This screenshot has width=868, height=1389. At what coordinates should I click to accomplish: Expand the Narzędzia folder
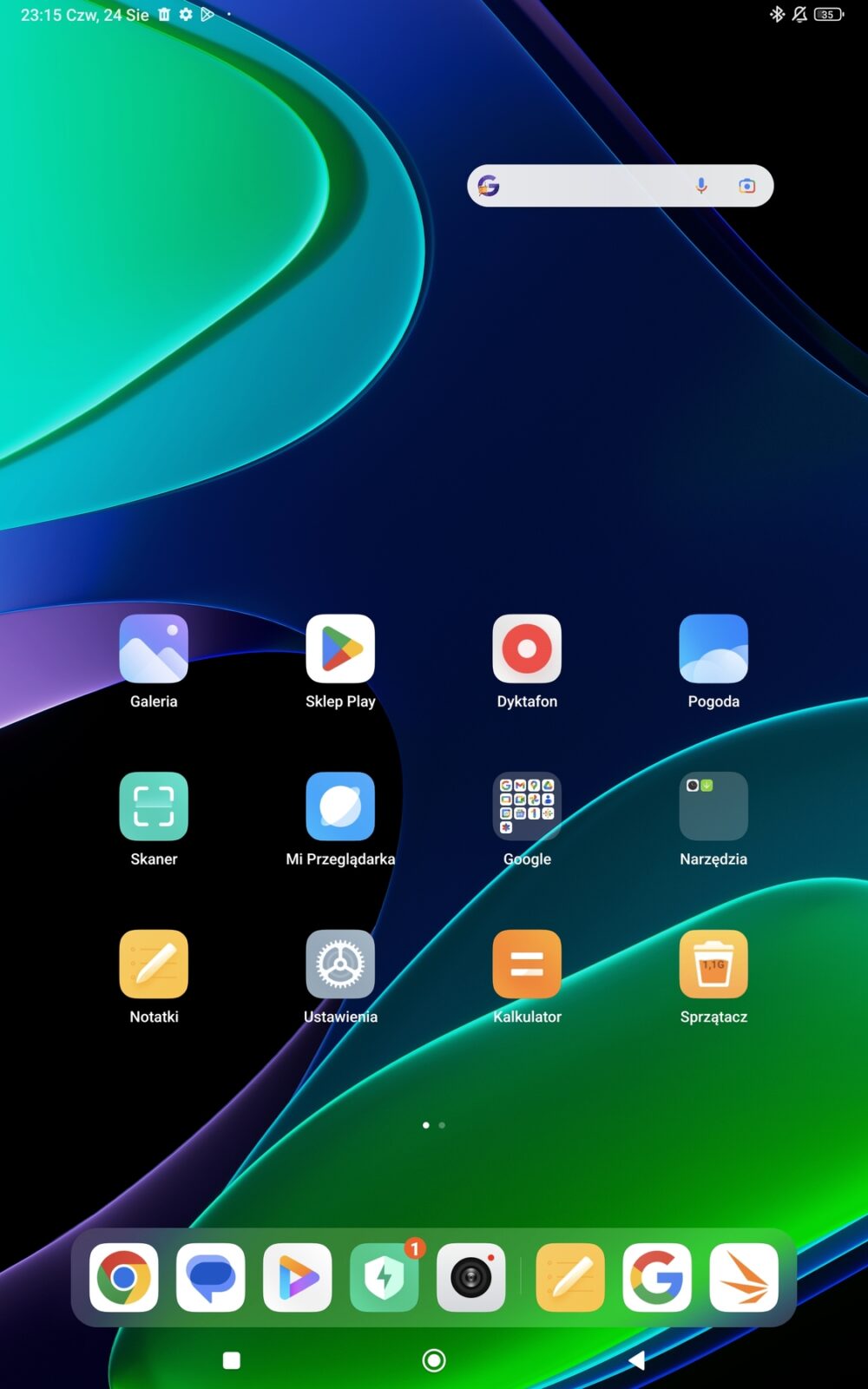(x=713, y=806)
